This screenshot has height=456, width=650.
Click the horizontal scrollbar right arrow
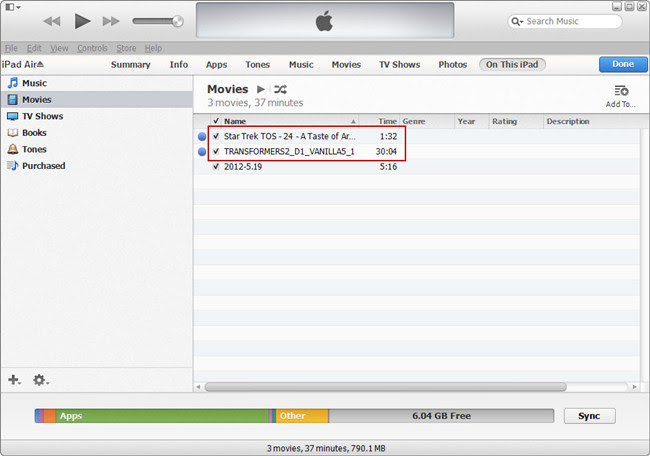(x=634, y=387)
